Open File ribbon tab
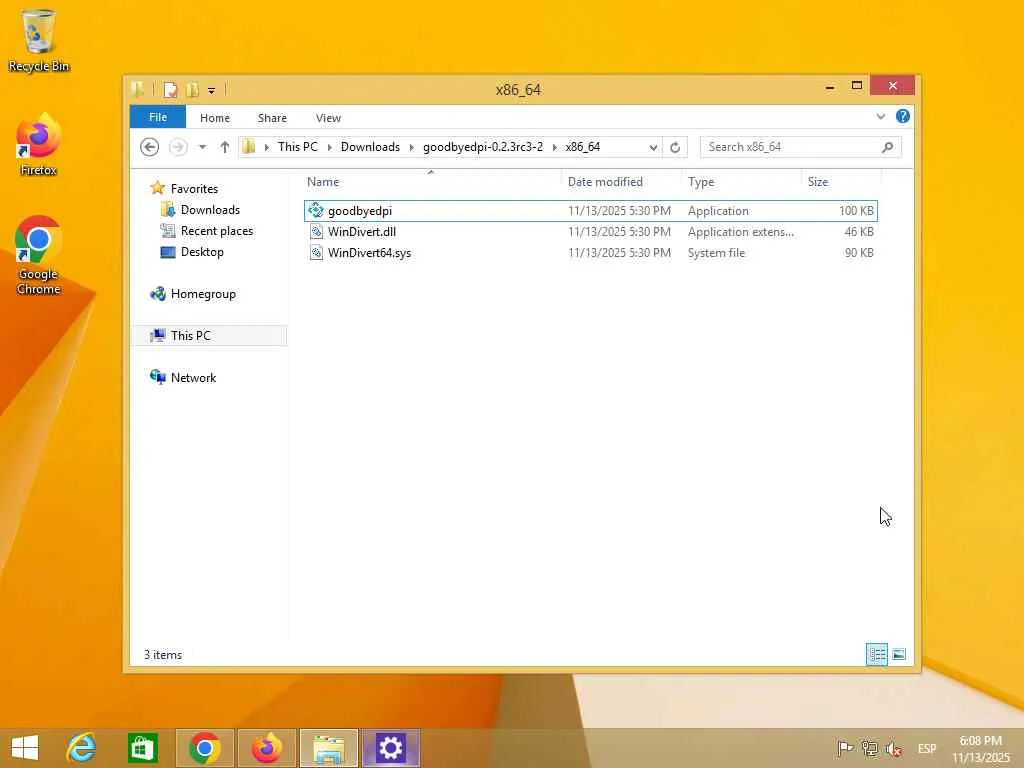The height and width of the screenshot is (768, 1024). [157, 117]
